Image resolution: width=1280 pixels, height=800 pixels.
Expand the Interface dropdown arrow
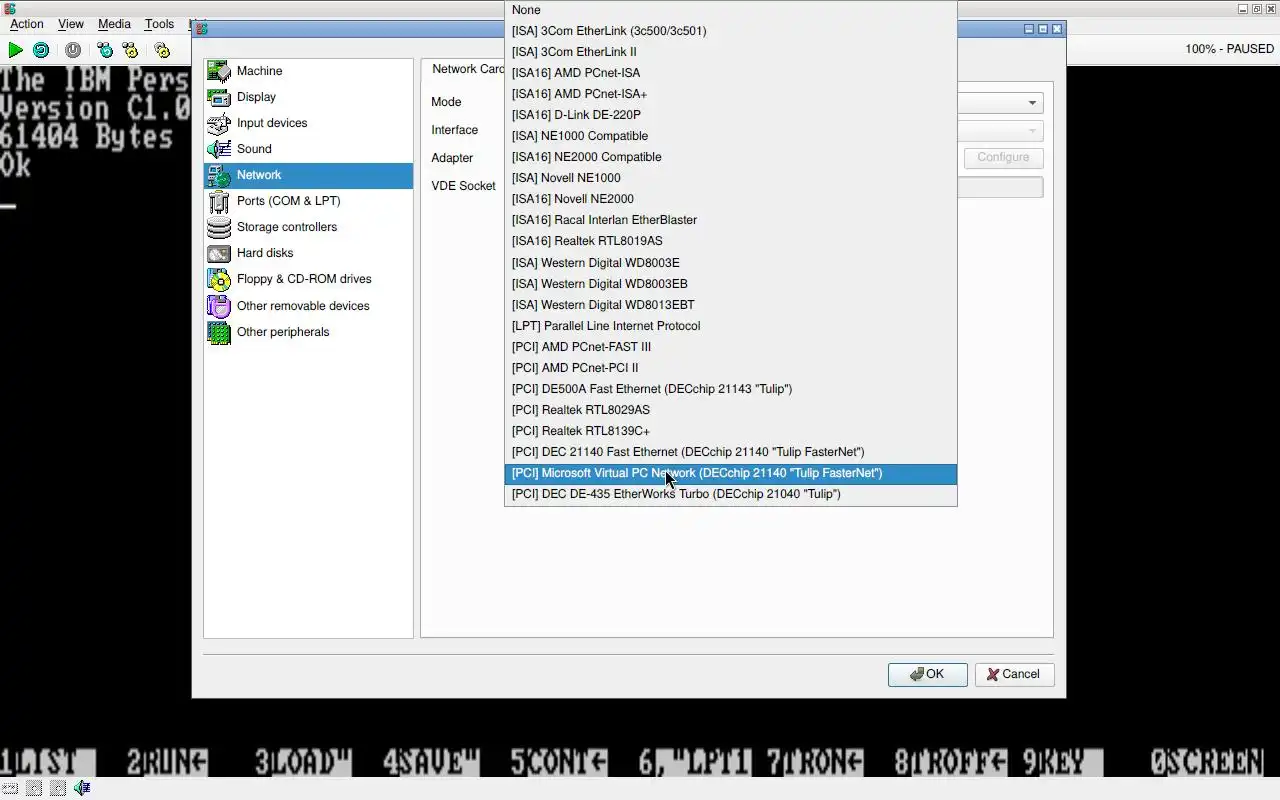coord(1032,131)
